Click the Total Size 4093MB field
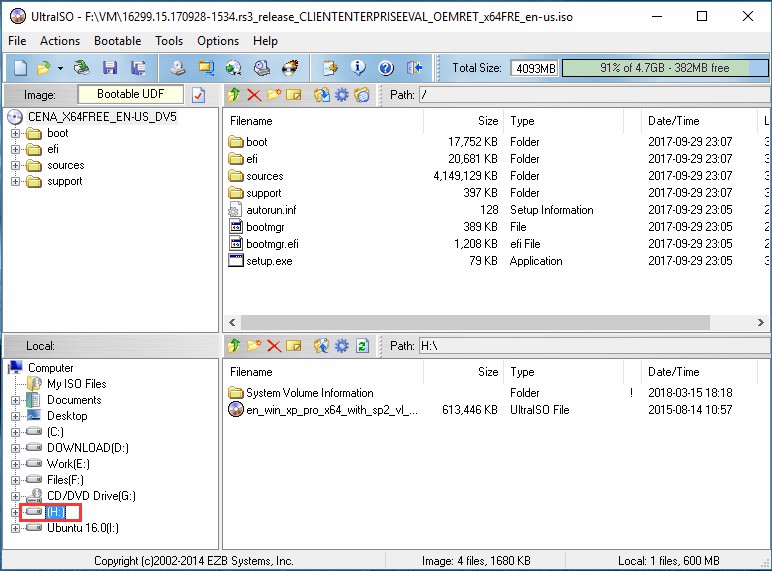The image size is (772, 571). click(535, 68)
